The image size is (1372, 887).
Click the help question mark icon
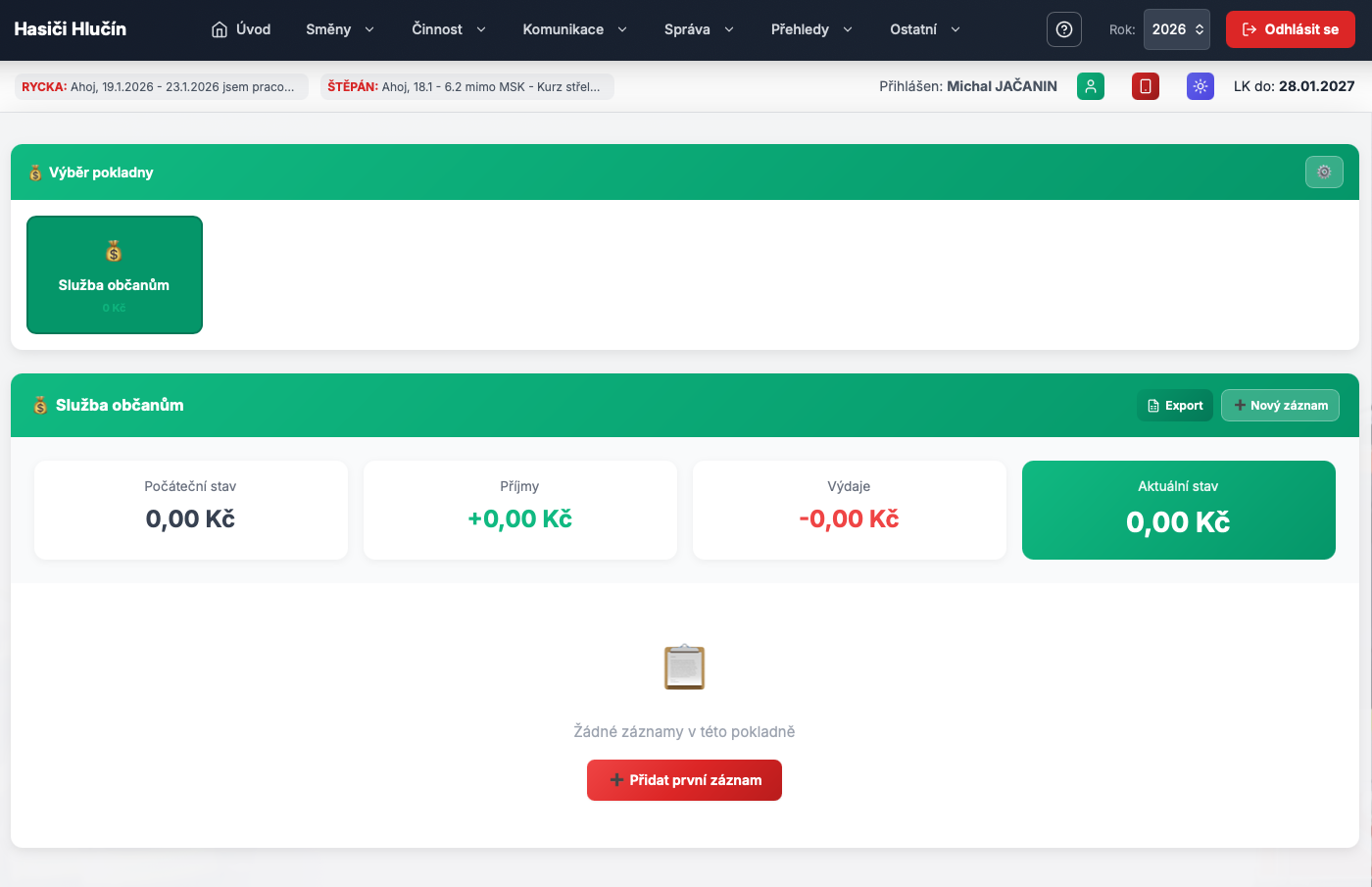[1064, 29]
